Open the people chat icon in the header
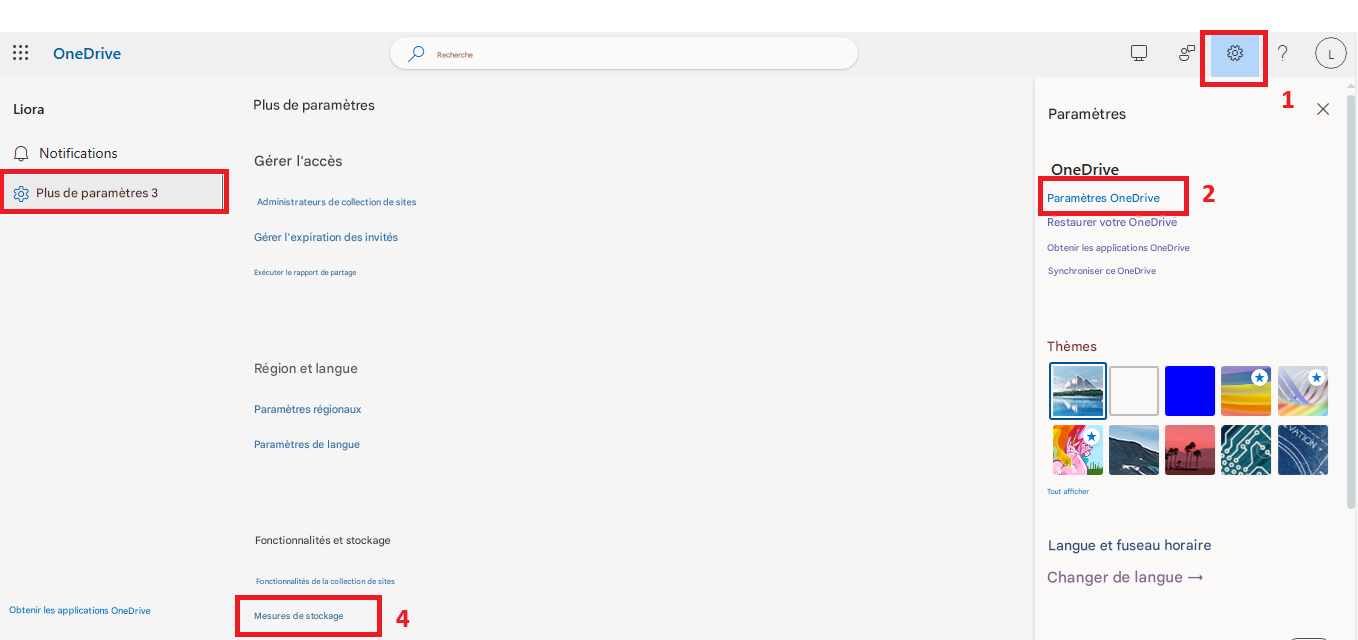This screenshot has height=640, width=1358. pyautogui.click(x=1187, y=54)
